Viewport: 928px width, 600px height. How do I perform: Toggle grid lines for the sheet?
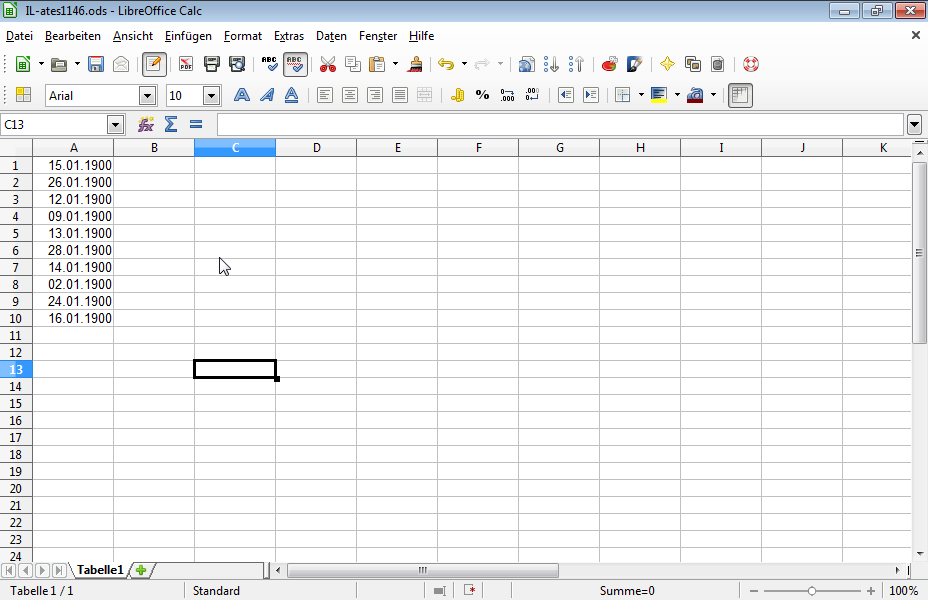740,95
